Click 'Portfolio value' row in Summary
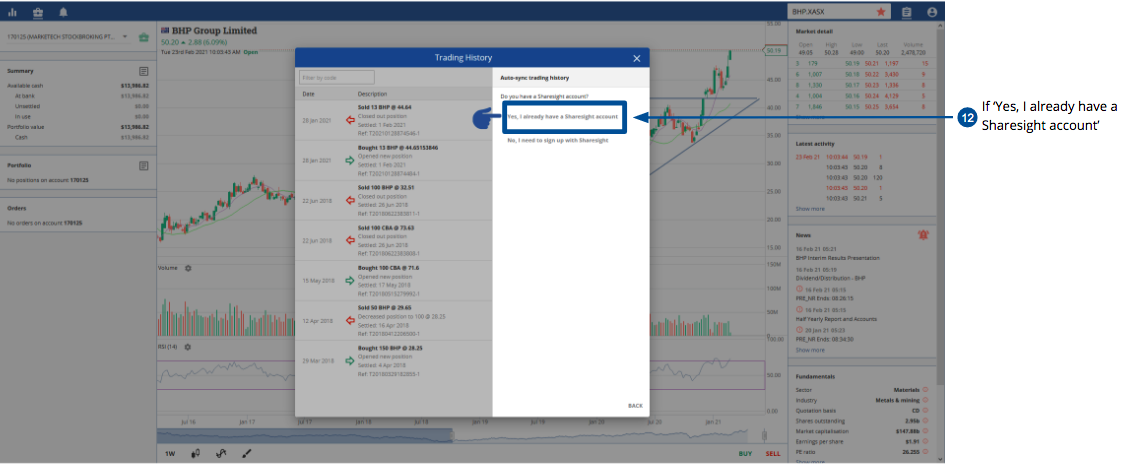Viewport: 1122px width, 464px height. [78, 127]
